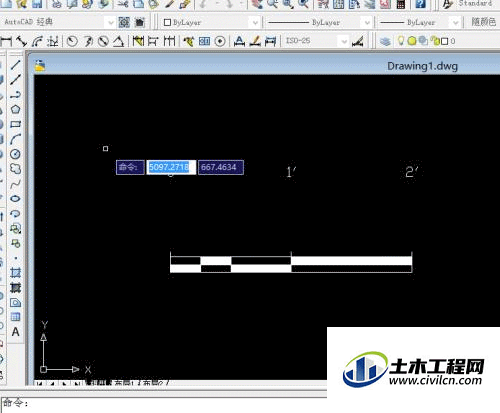The width and height of the screenshot is (500, 413).
Task: Toggle layer 0 on/off lightbulb
Action: [401, 41]
